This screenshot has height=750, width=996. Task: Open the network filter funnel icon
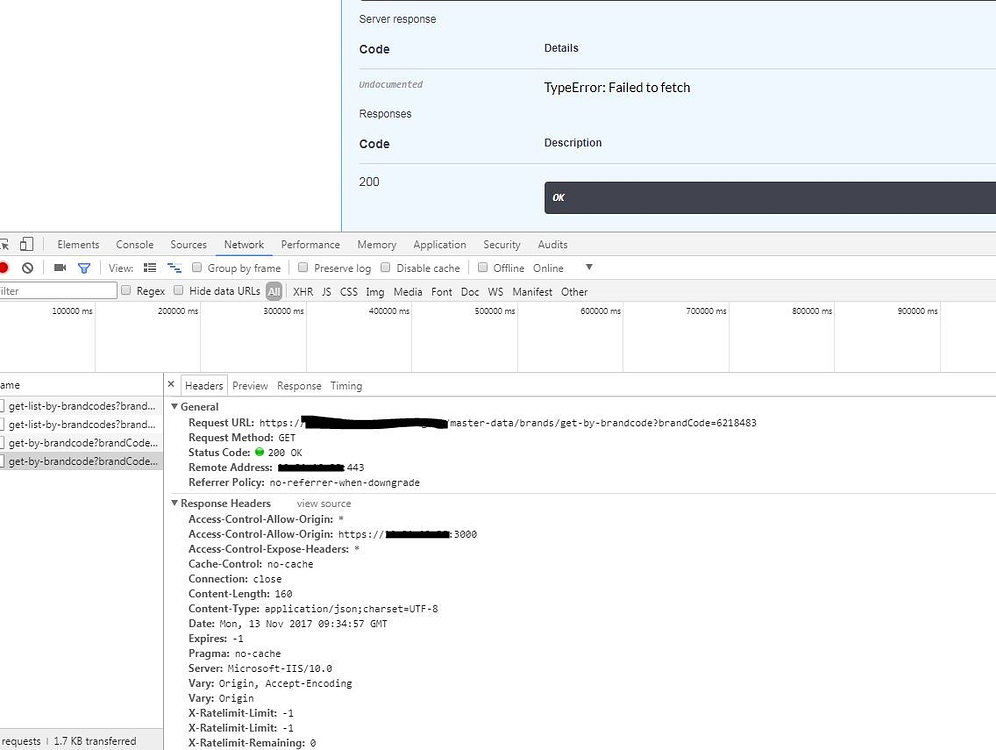84,268
